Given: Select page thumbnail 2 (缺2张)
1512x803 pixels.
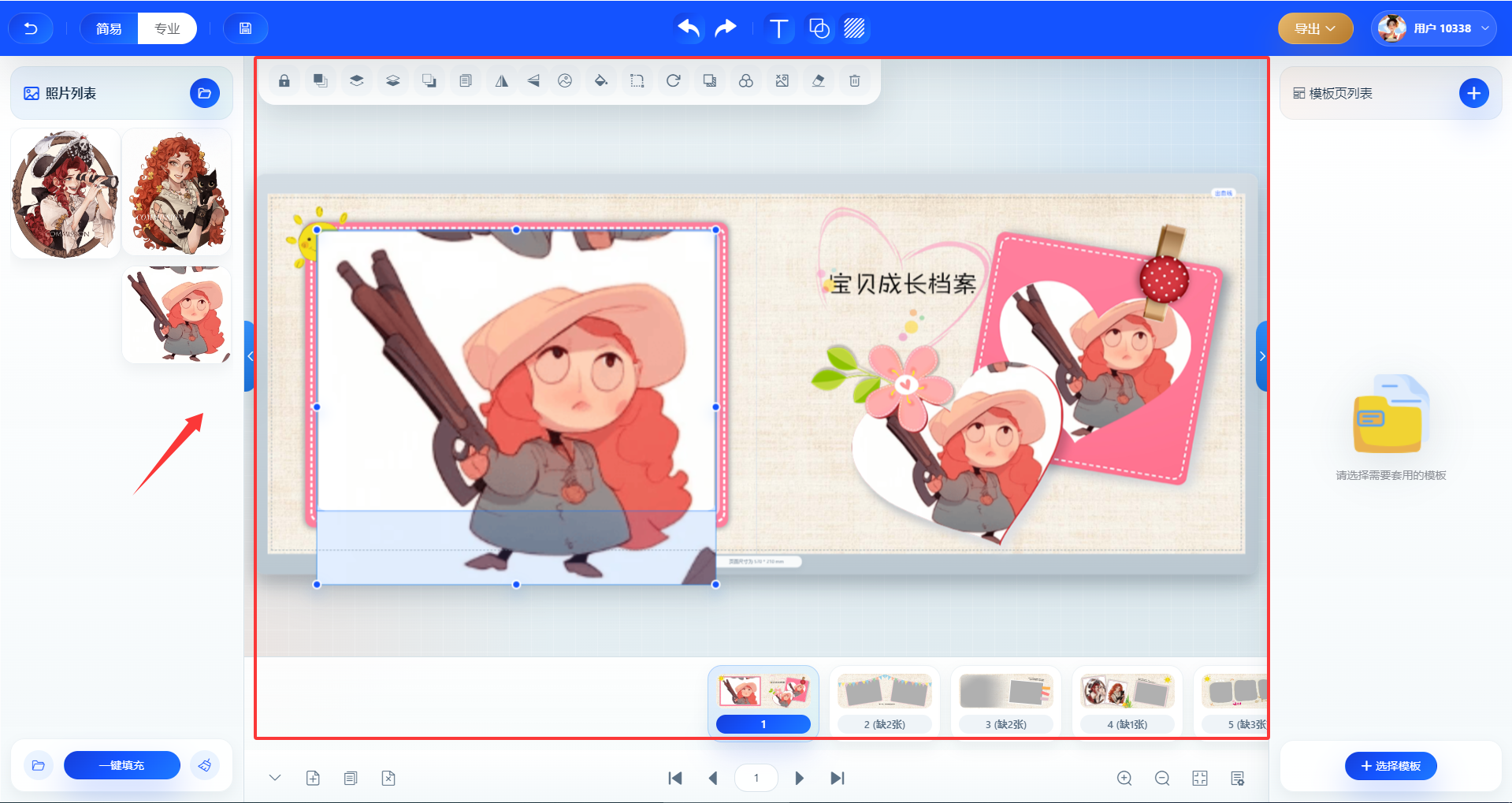Looking at the screenshot, I should tap(884, 701).
